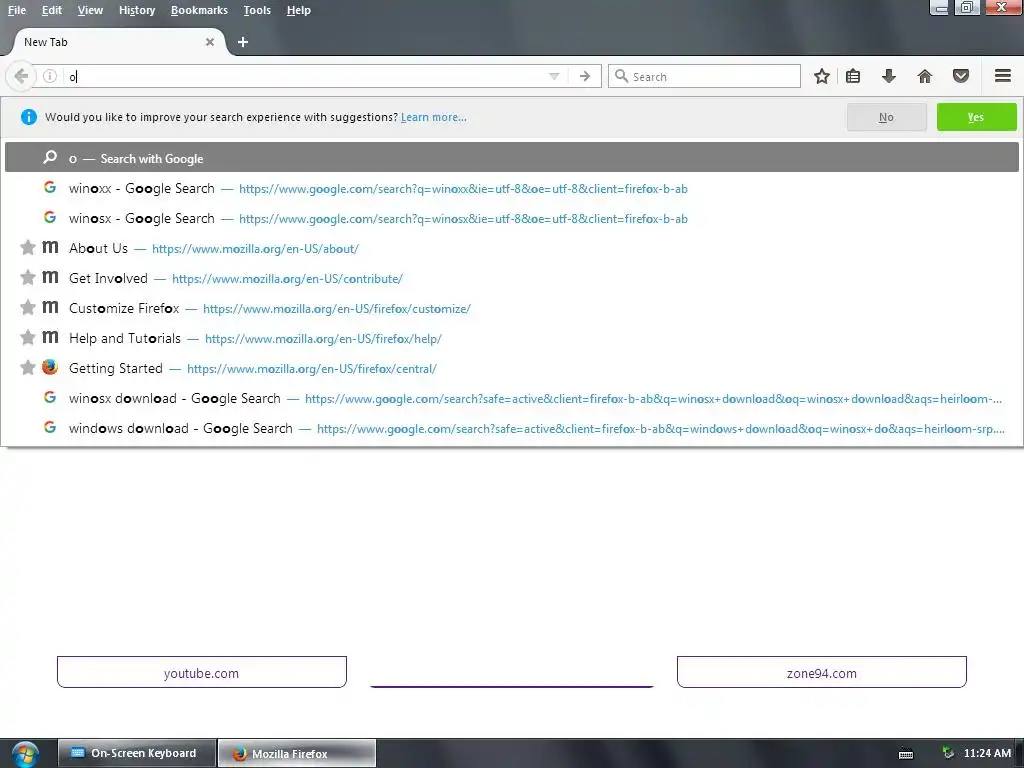
Task: Click Yes to enable search suggestions
Action: pyautogui.click(x=976, y=118)
